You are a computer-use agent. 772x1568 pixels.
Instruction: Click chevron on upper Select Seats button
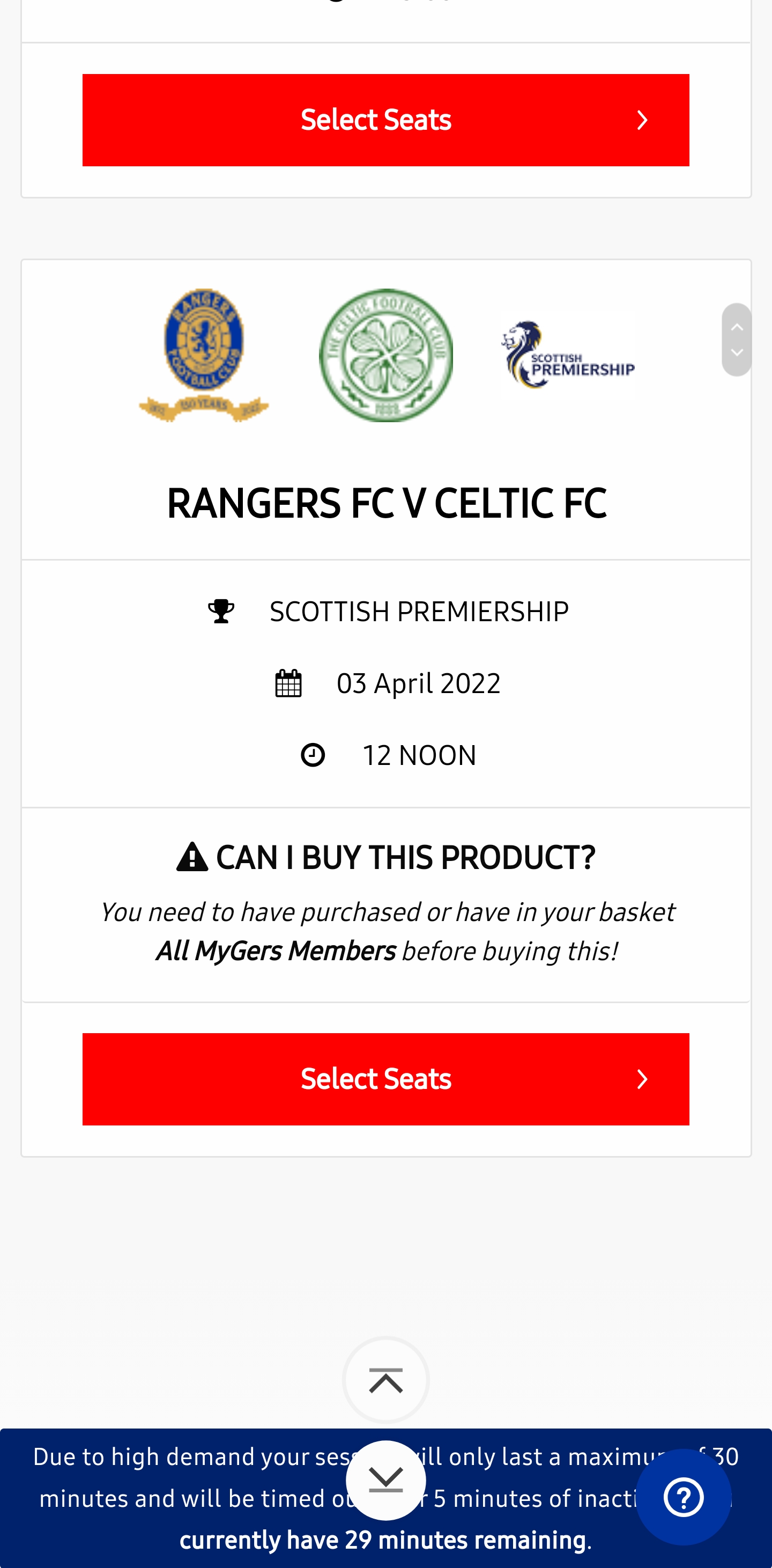[x=642, y=120]
